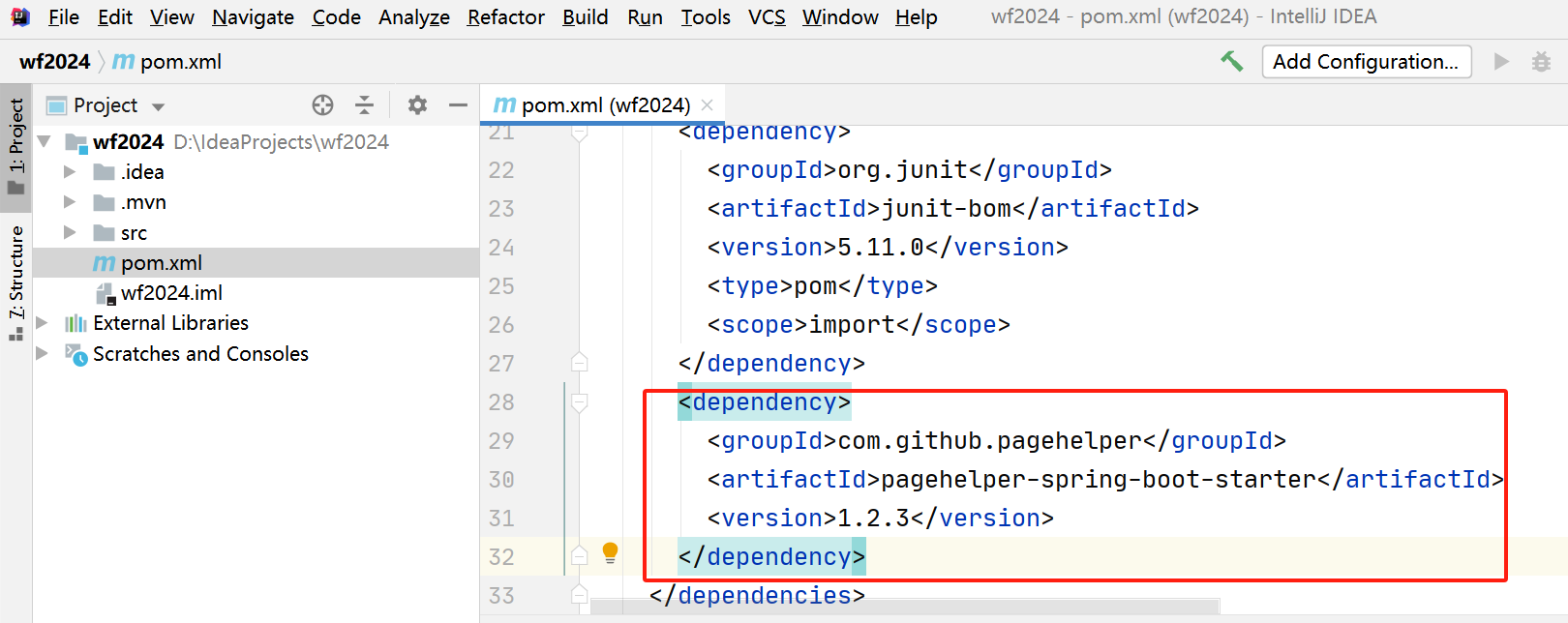Open the Refactor menu

pyautogui.click(x=505, y=17)
